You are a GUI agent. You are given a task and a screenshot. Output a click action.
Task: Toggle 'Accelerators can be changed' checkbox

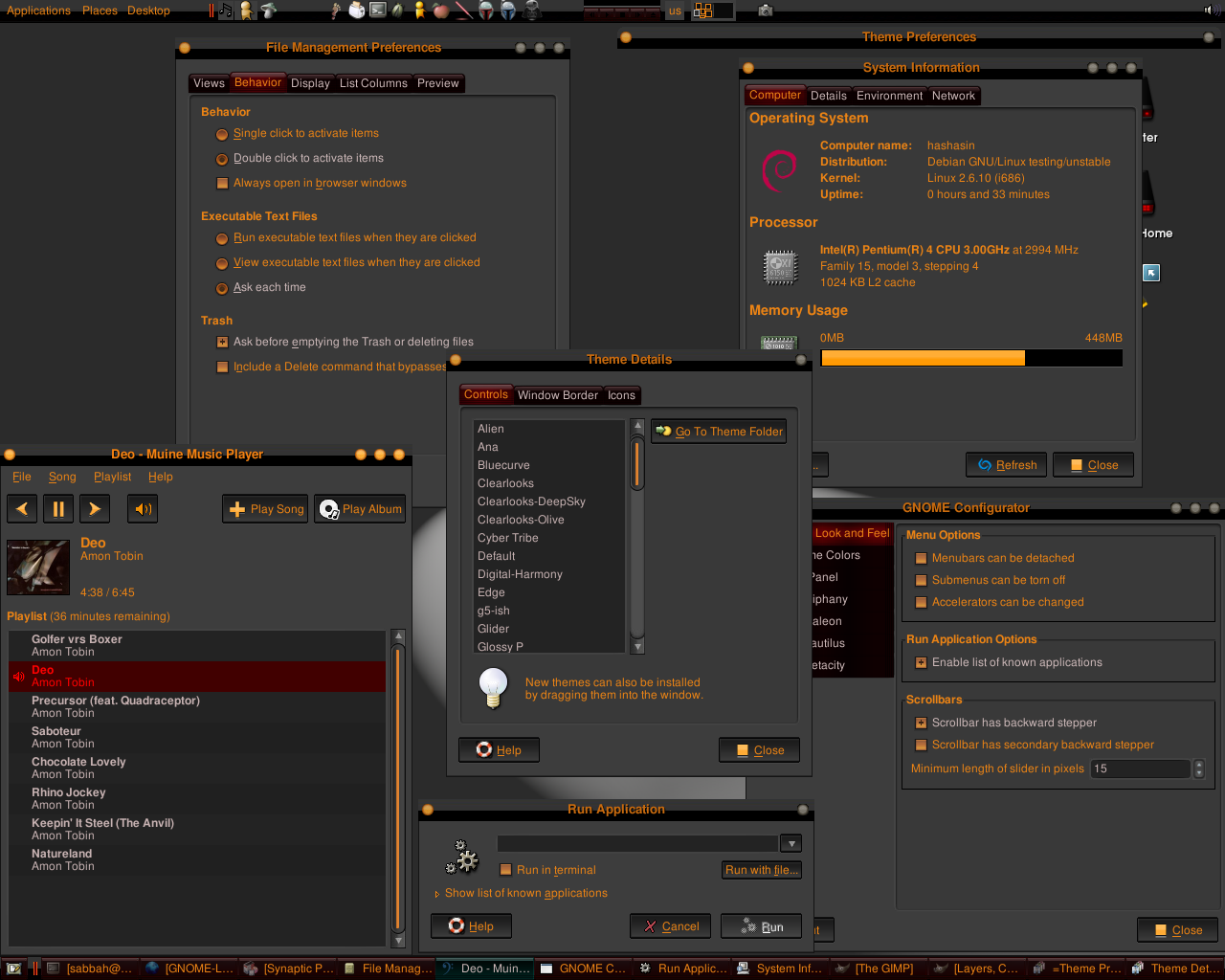(x=999, y=603)
